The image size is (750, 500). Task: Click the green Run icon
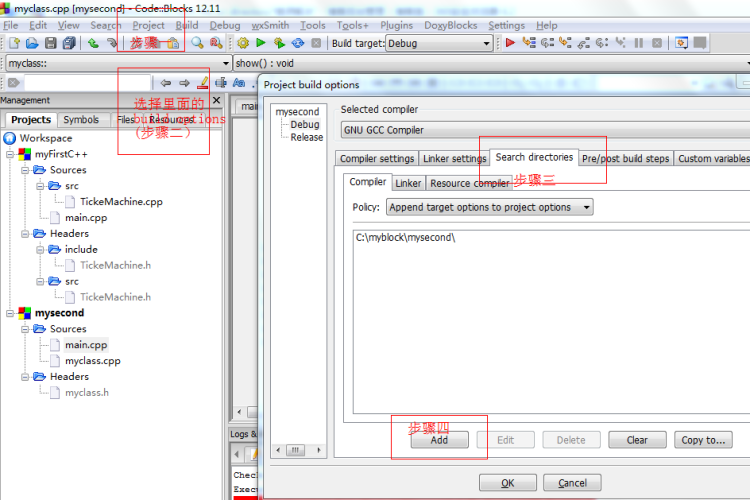pyautogui.click(x=261, y=43)
